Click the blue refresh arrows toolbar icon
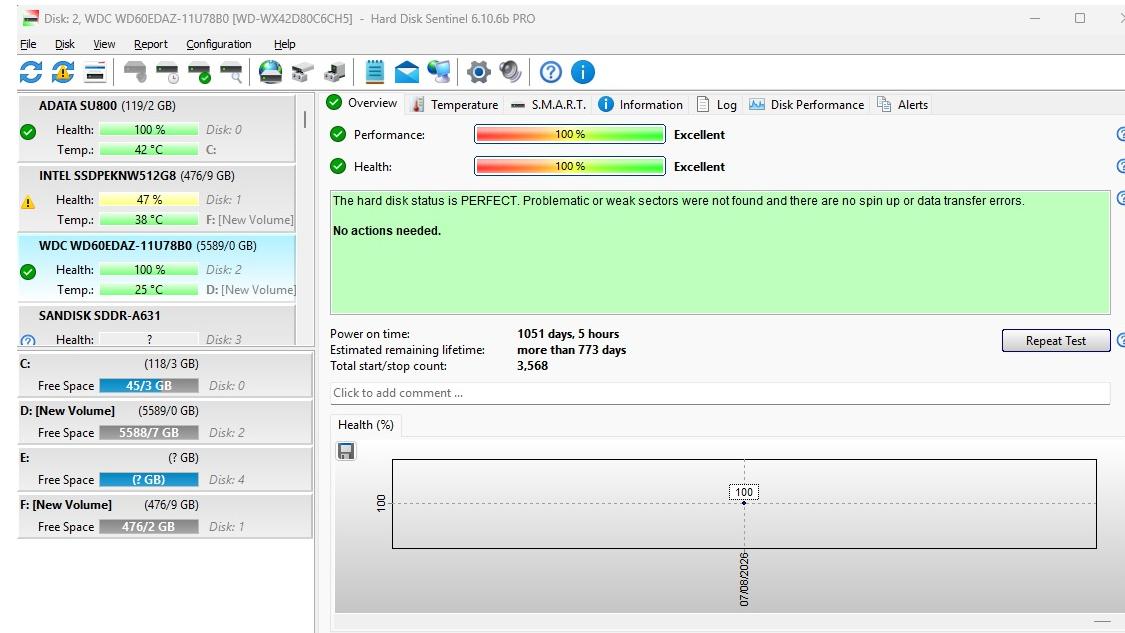 [31, 72]
